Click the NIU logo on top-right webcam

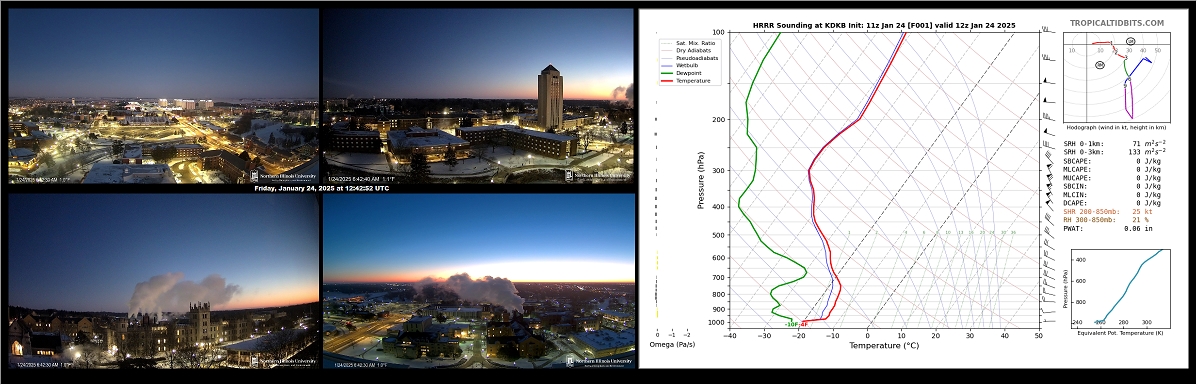pyautogui.click(x=598, y=175)
